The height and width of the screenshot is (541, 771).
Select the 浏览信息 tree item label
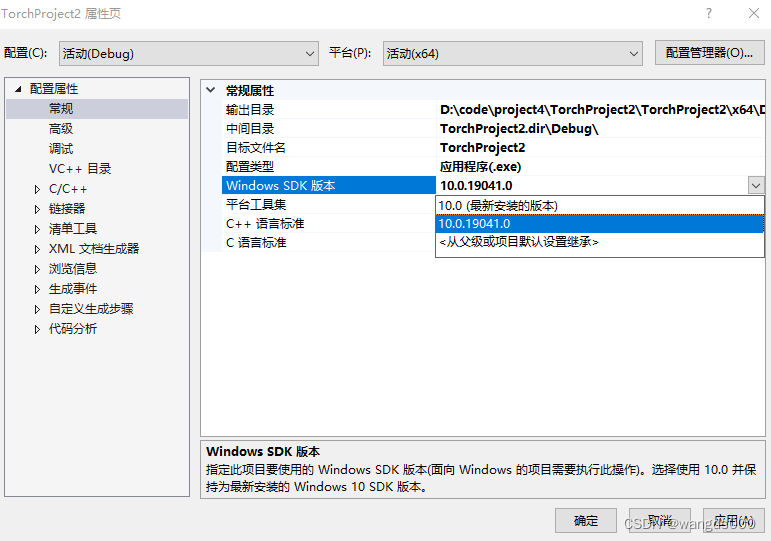click(x=73, y=269)
